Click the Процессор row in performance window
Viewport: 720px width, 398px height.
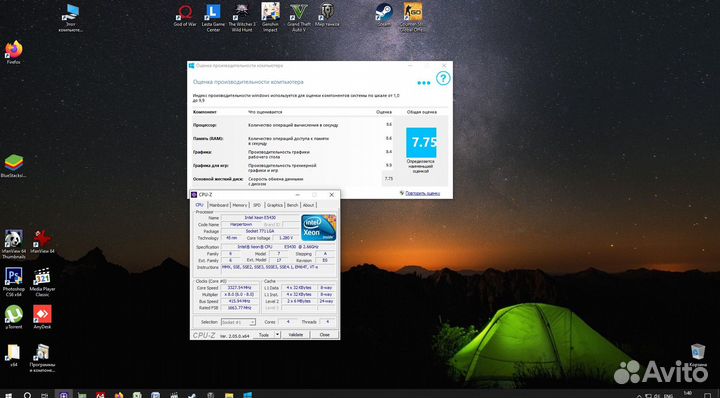coord(294,125)
